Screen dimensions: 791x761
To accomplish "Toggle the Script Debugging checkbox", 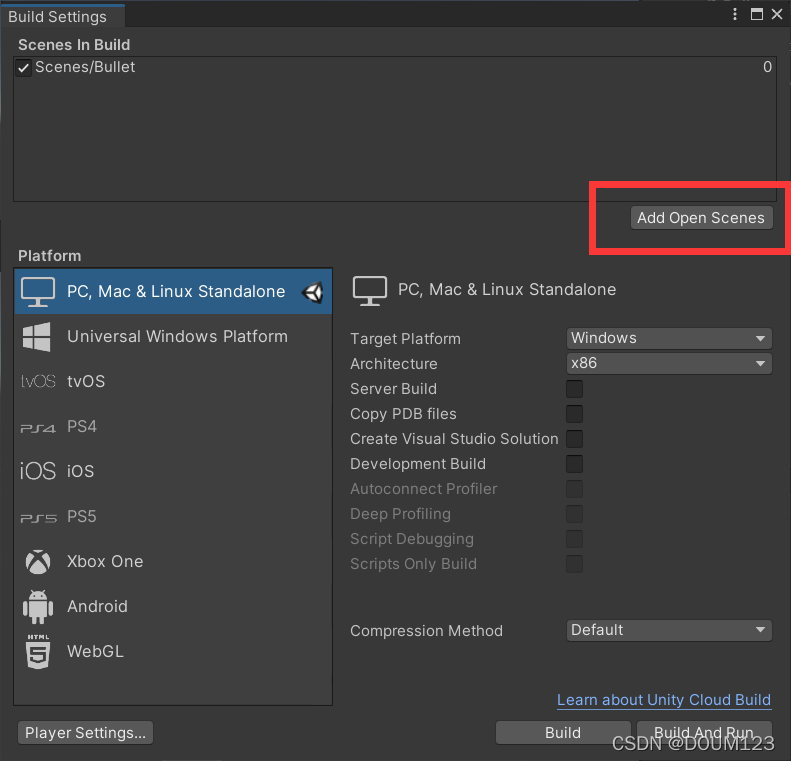I will point(574,539).
